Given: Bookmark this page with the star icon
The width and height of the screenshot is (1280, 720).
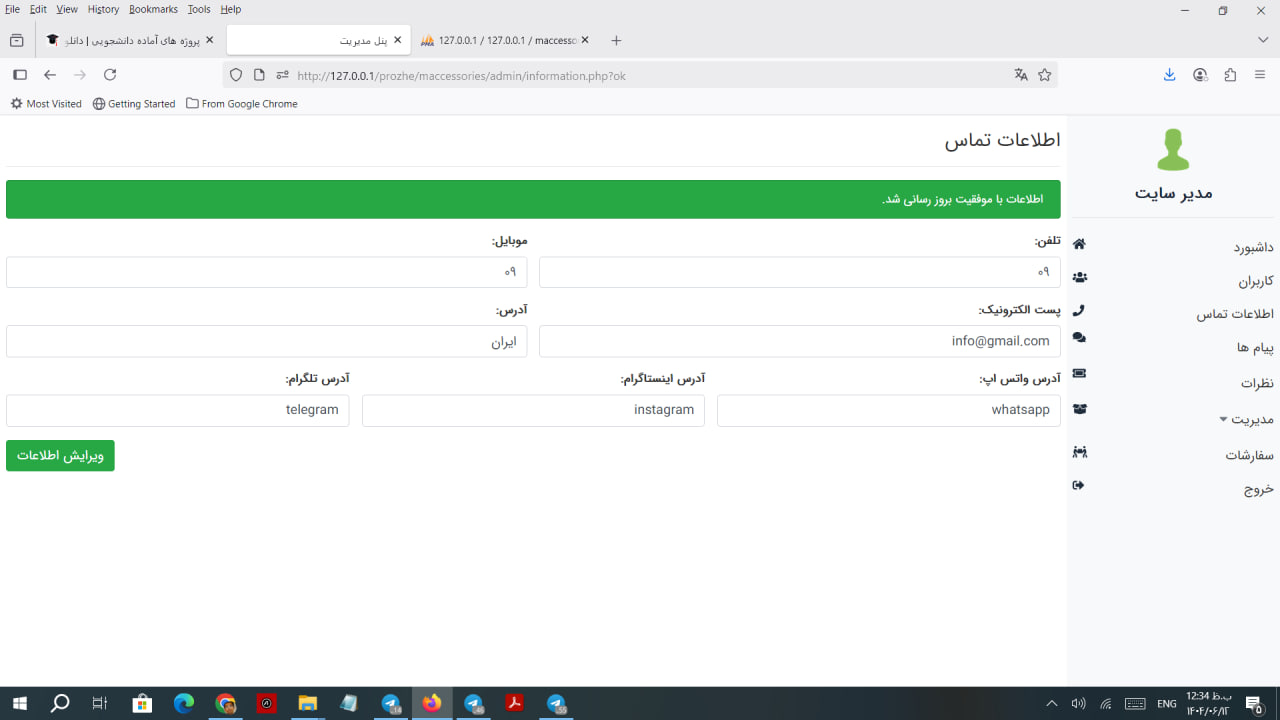Looking at the screenshot, I should pyautogui.click(x=1045, y=75).
